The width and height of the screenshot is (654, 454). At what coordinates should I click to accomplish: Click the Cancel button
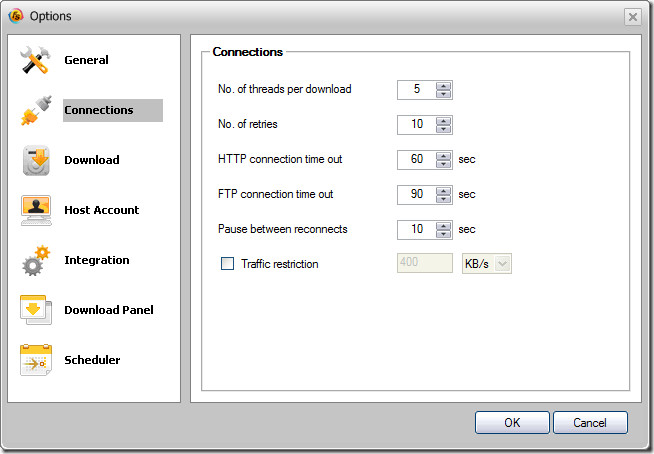coord(590,423)
